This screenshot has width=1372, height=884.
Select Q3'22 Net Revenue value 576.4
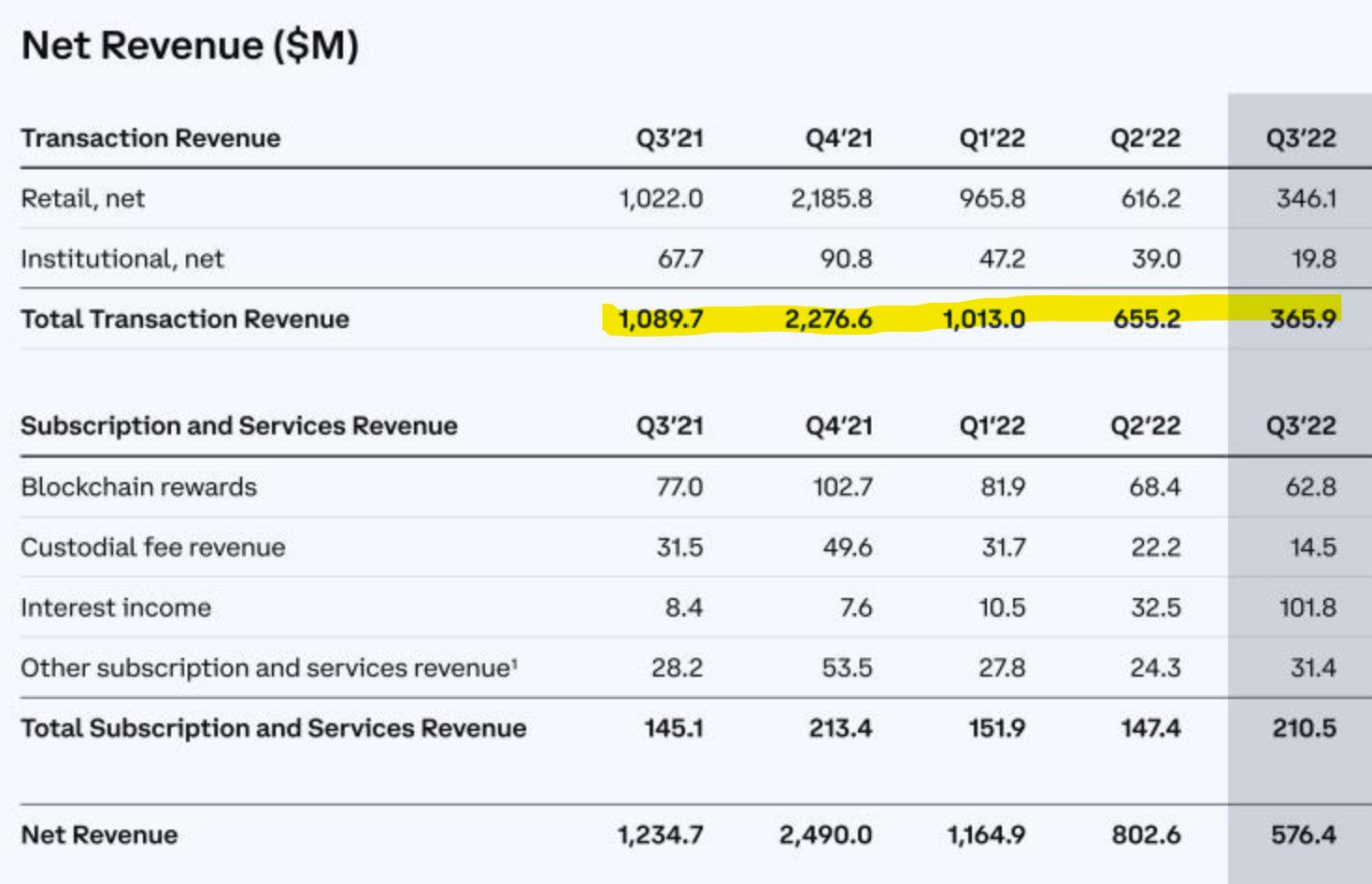(1303, 834)
